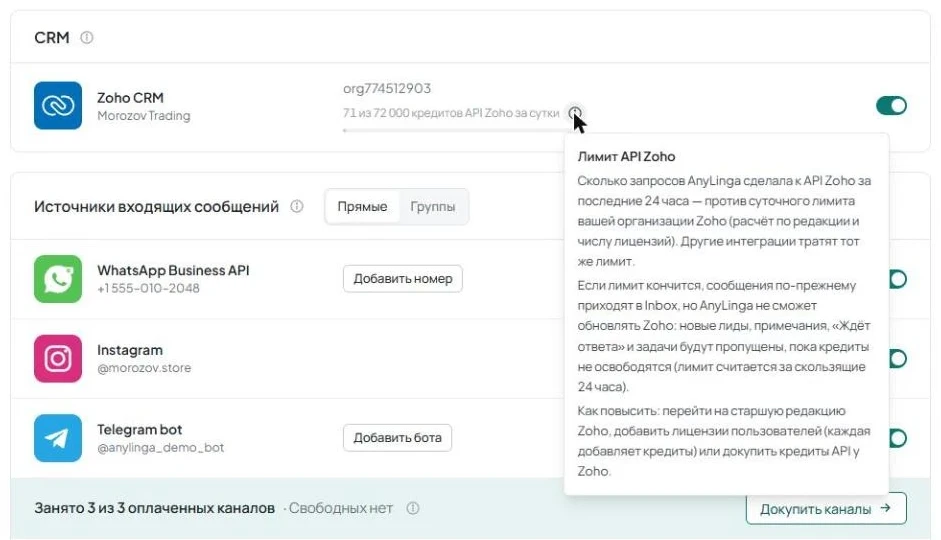
Task: Click the Instagram name label
Action: (x=130, y=350)
